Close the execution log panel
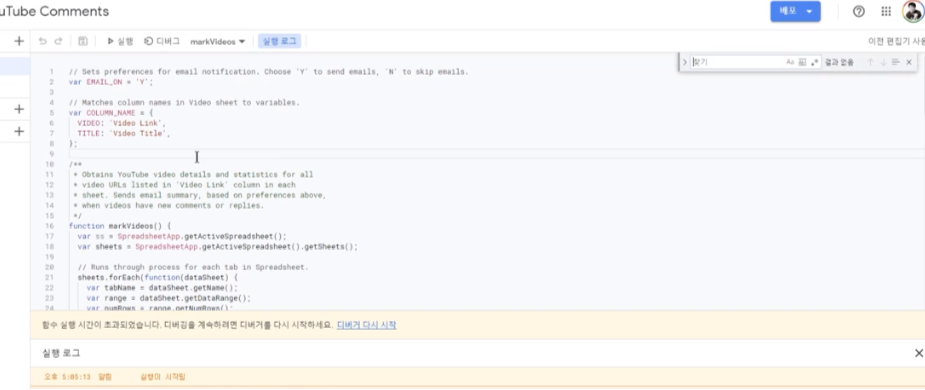Image resolution: width=925 pixels, height=390 pixels. coord(919,353)
